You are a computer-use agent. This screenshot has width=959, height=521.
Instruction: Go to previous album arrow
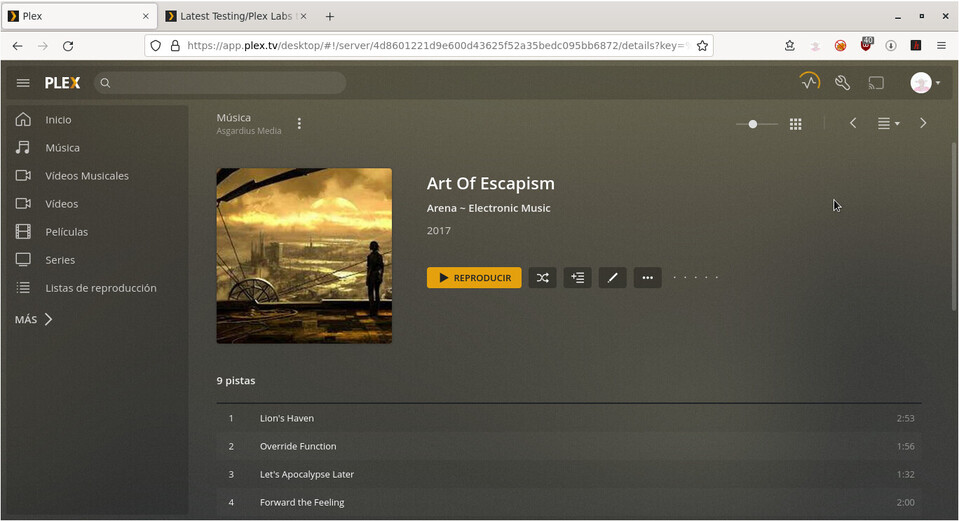click(853, 124)
